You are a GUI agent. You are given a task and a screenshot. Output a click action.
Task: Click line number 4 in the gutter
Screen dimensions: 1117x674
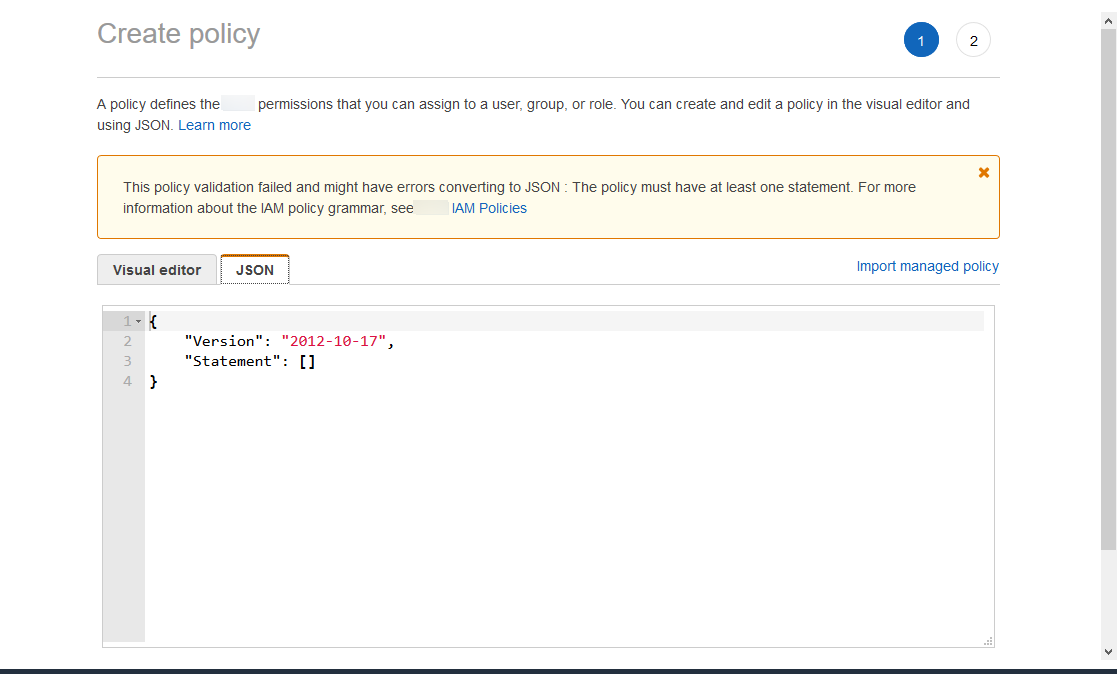click(x=127, y=381)
